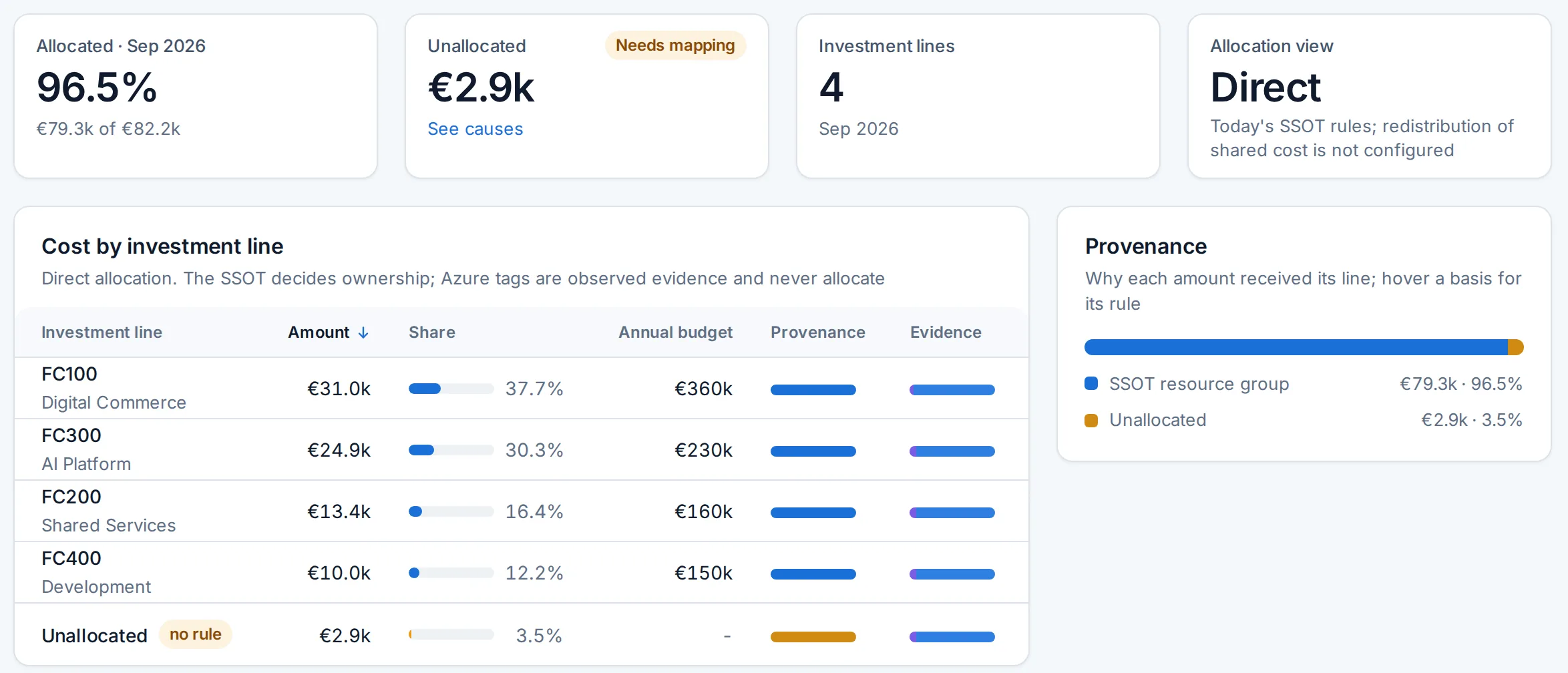
Task: Select the FC300 investment line code
Action: (71, 435)
